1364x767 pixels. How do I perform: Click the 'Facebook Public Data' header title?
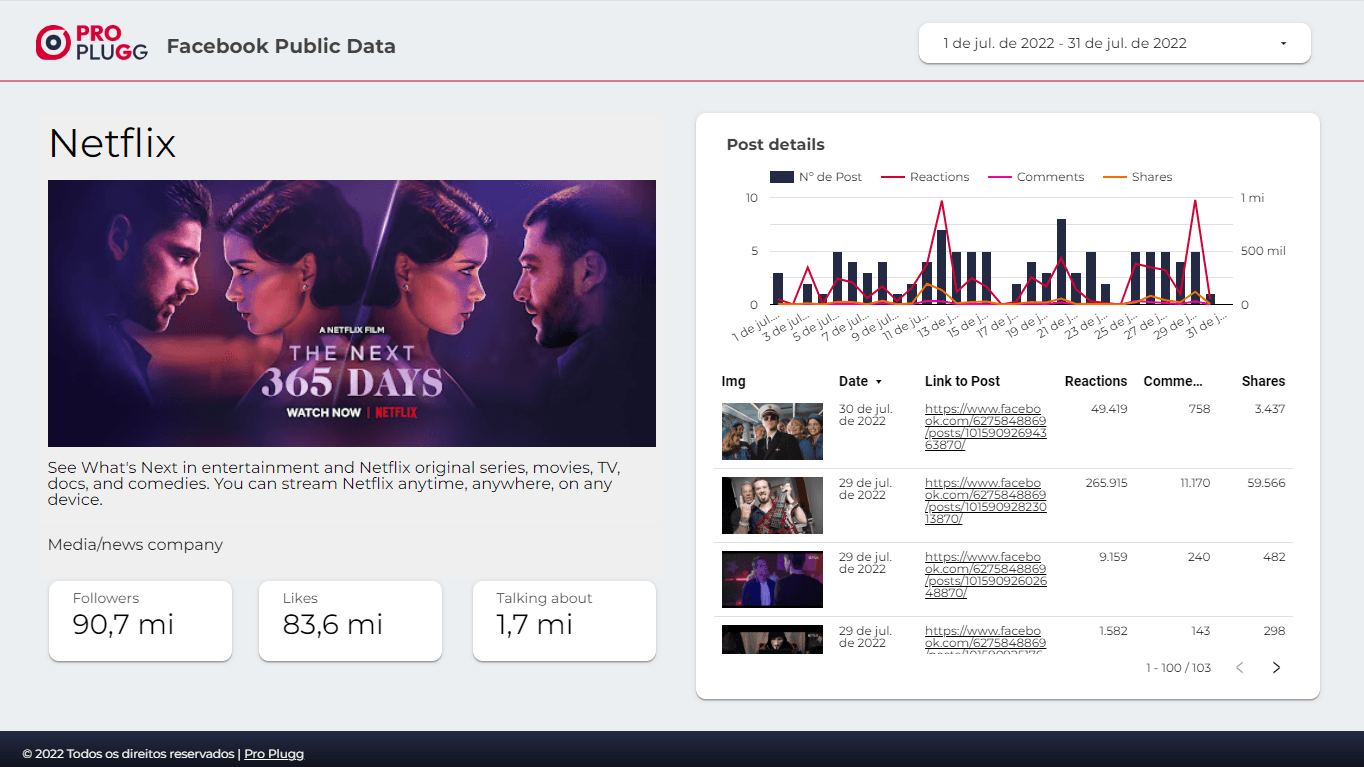(x=281, y=47)
